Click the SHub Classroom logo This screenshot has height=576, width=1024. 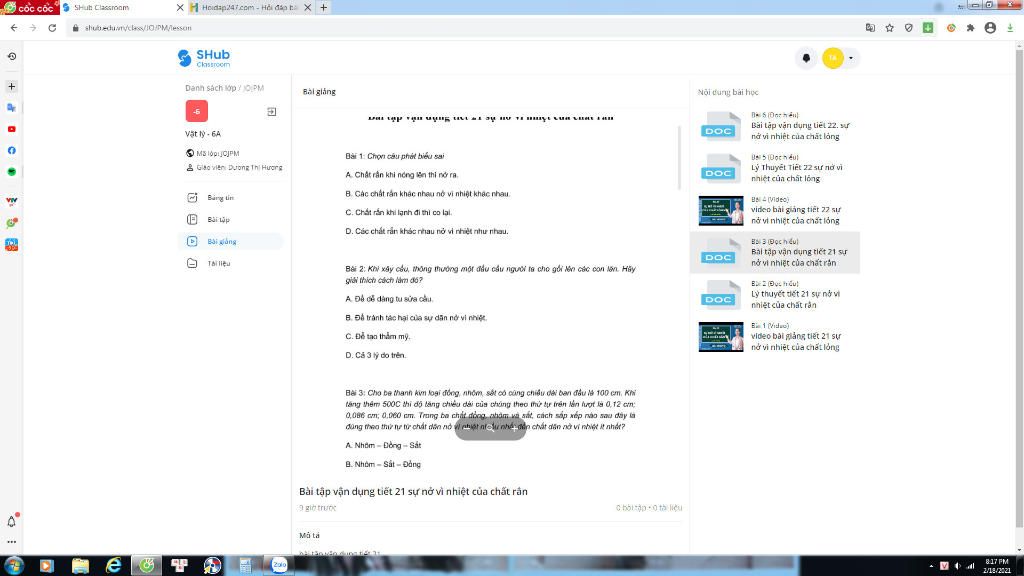tap(204, 58)
